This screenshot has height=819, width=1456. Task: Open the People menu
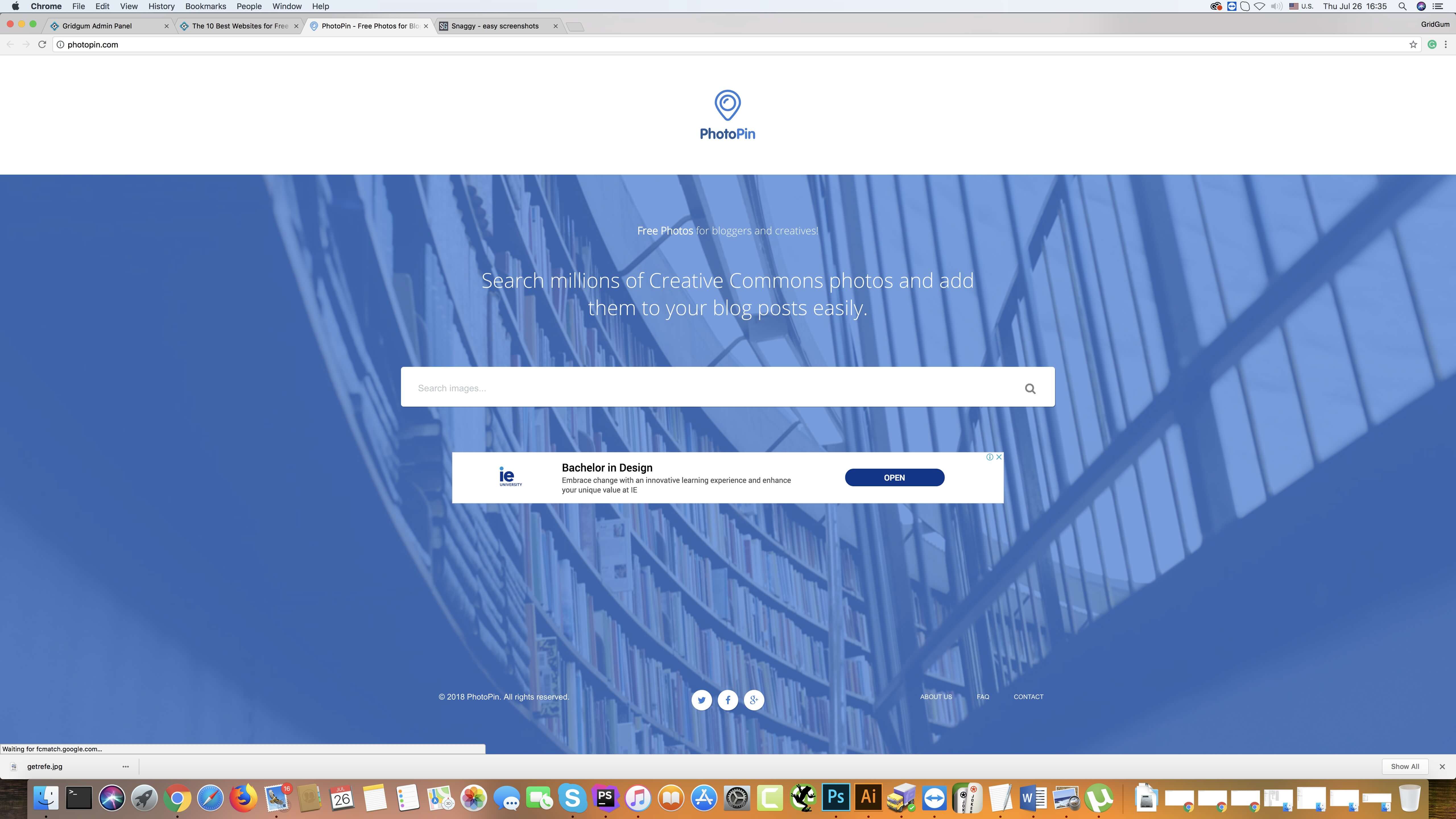point(249,6)
